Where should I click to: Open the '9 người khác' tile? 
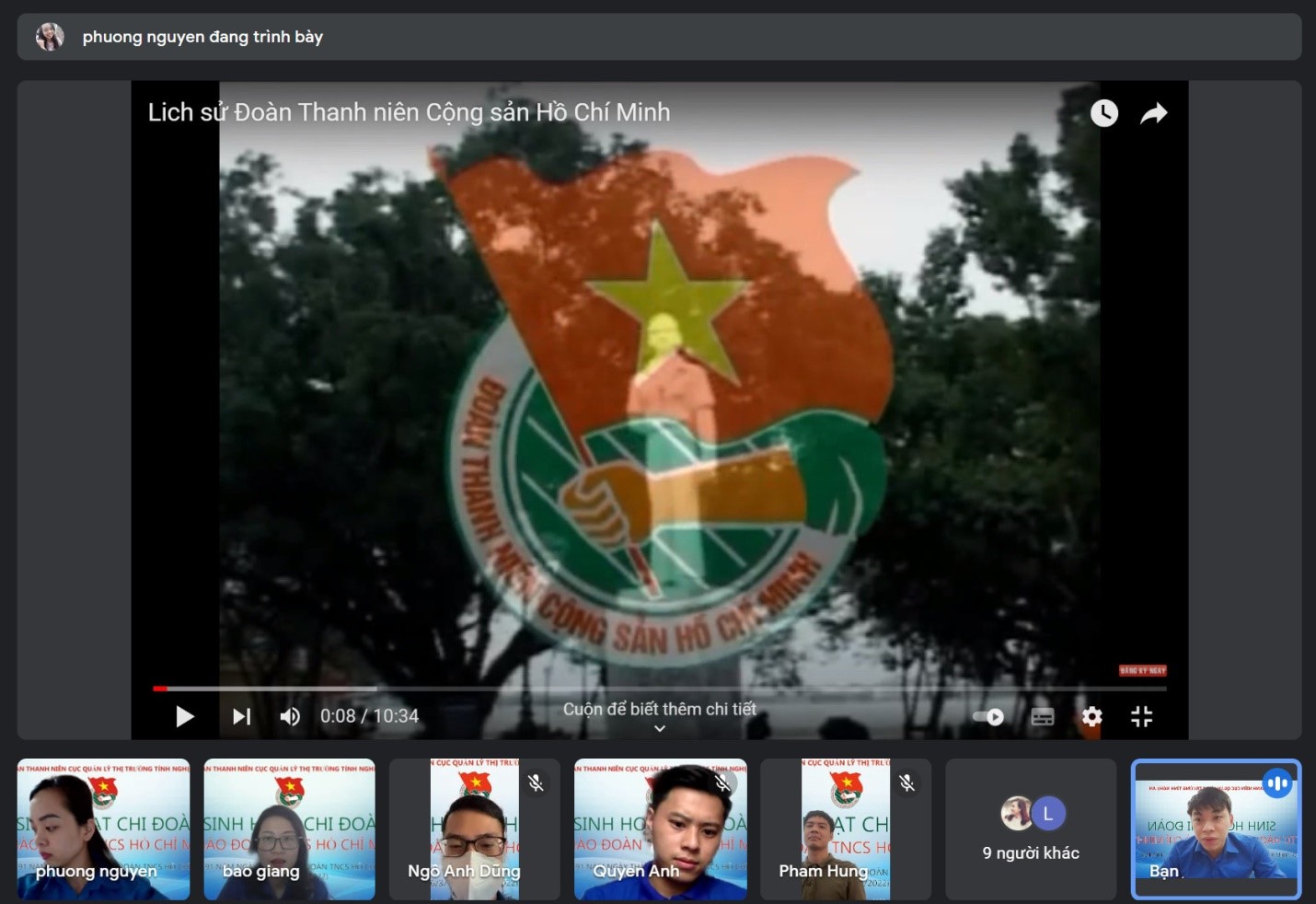point(1031,829)
